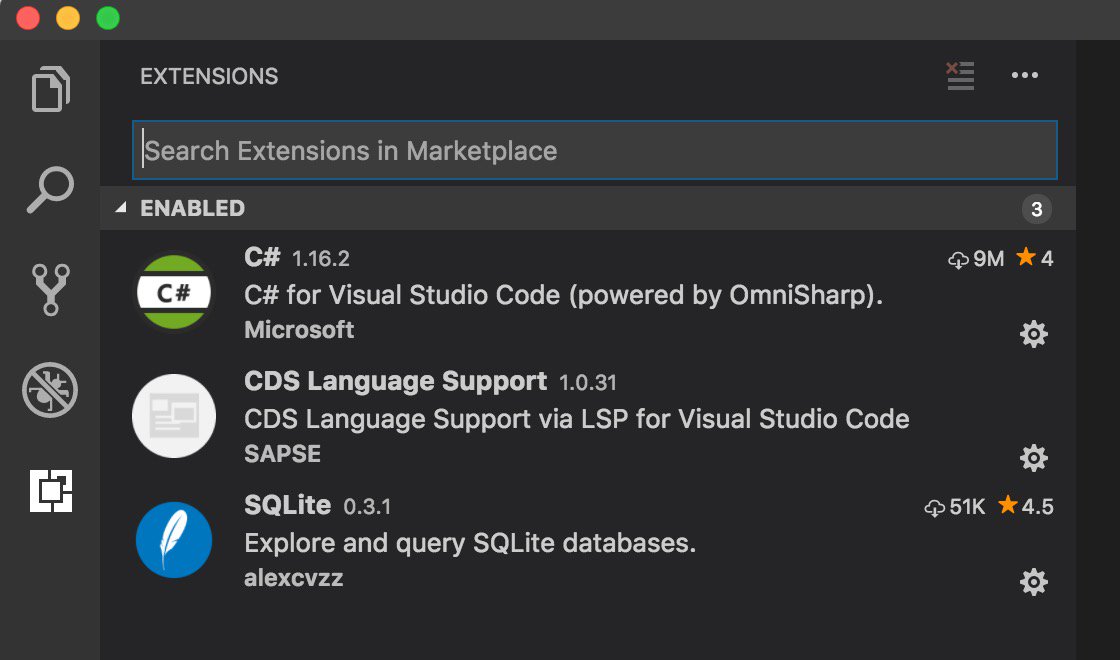Image resolution: width=1120 pixels, height=660 pixels.
Task: Click the SQLite feather logo
Action: pyautogui.click(x=174, y=539)
